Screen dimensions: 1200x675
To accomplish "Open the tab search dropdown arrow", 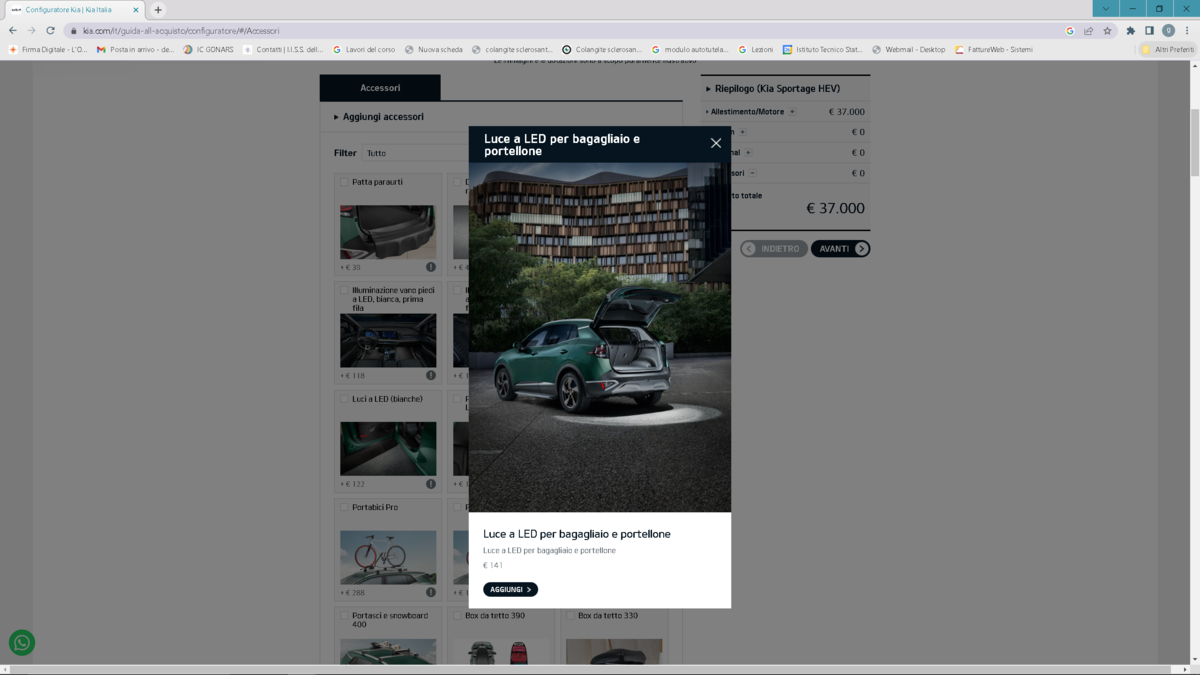I will click(x=1106, y=9).
